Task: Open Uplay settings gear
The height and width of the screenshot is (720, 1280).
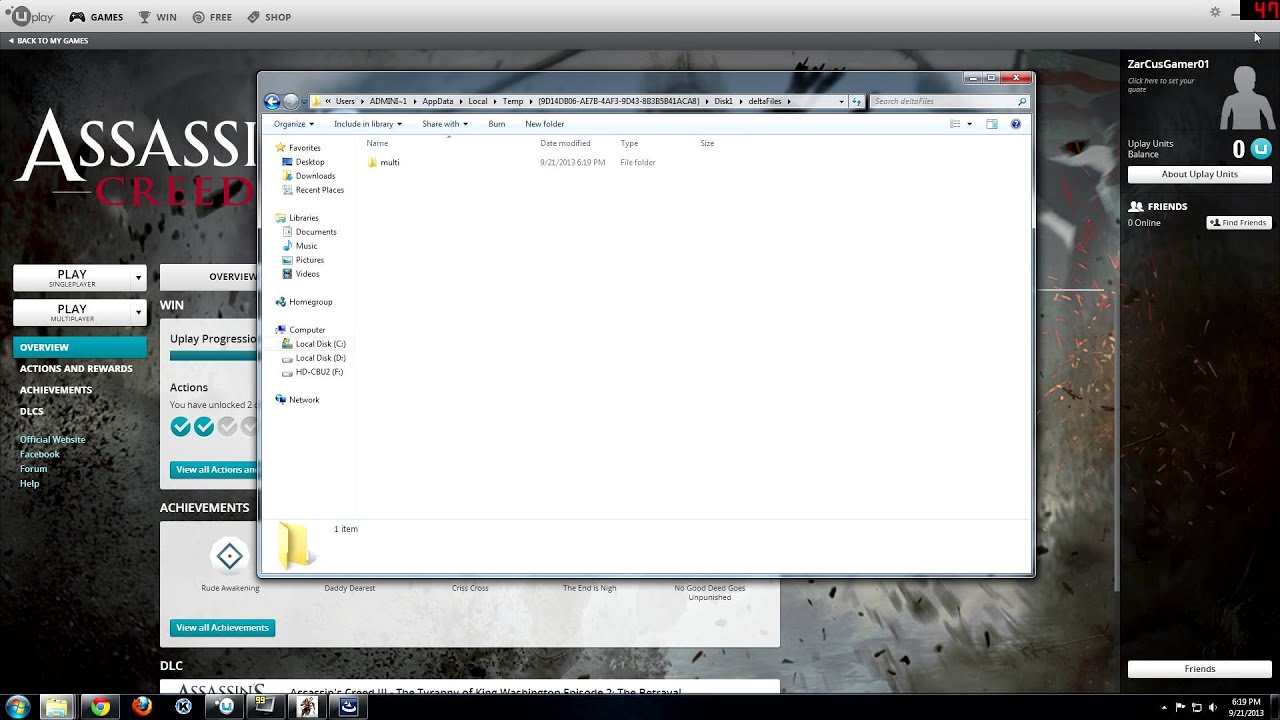Action: point(1215,12)
